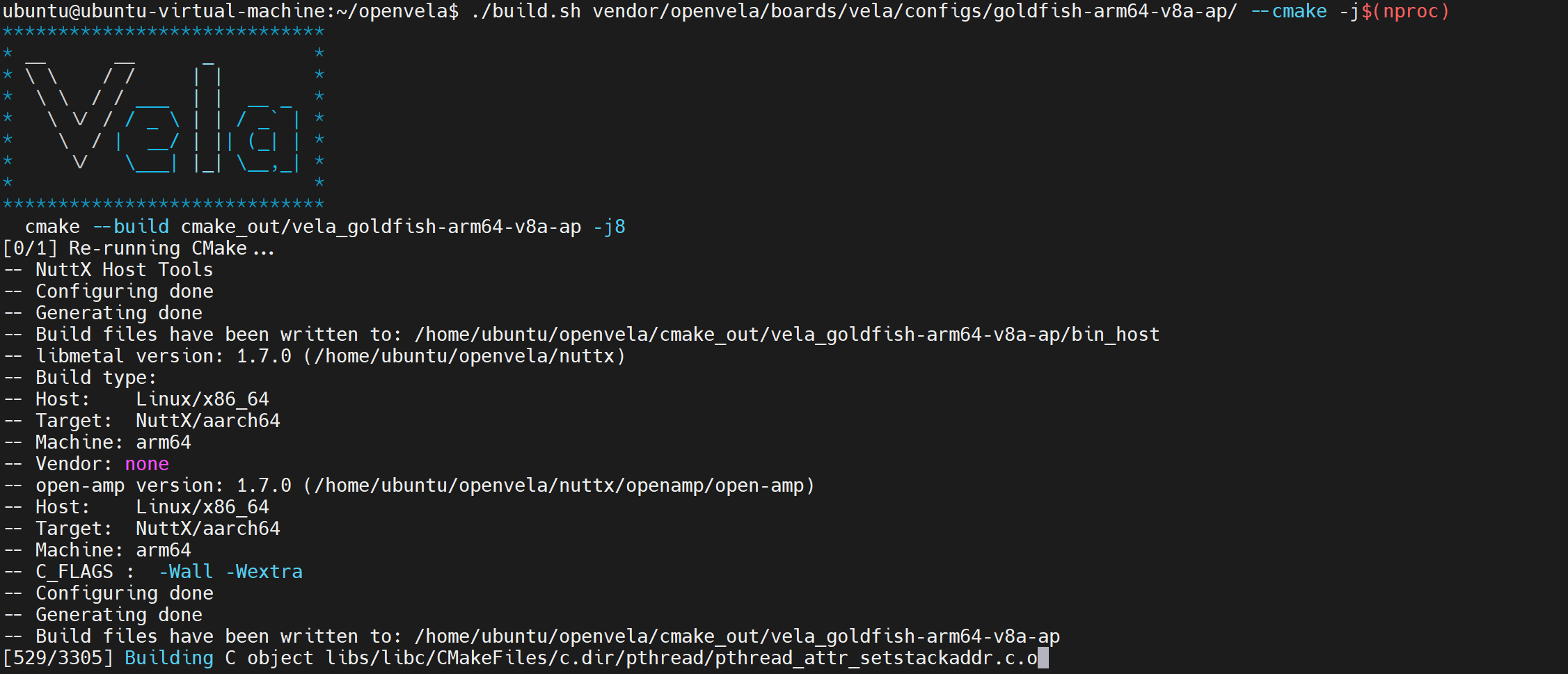
Task: Click the Vela ASCII art logo
Action: (x=164, y=118)
